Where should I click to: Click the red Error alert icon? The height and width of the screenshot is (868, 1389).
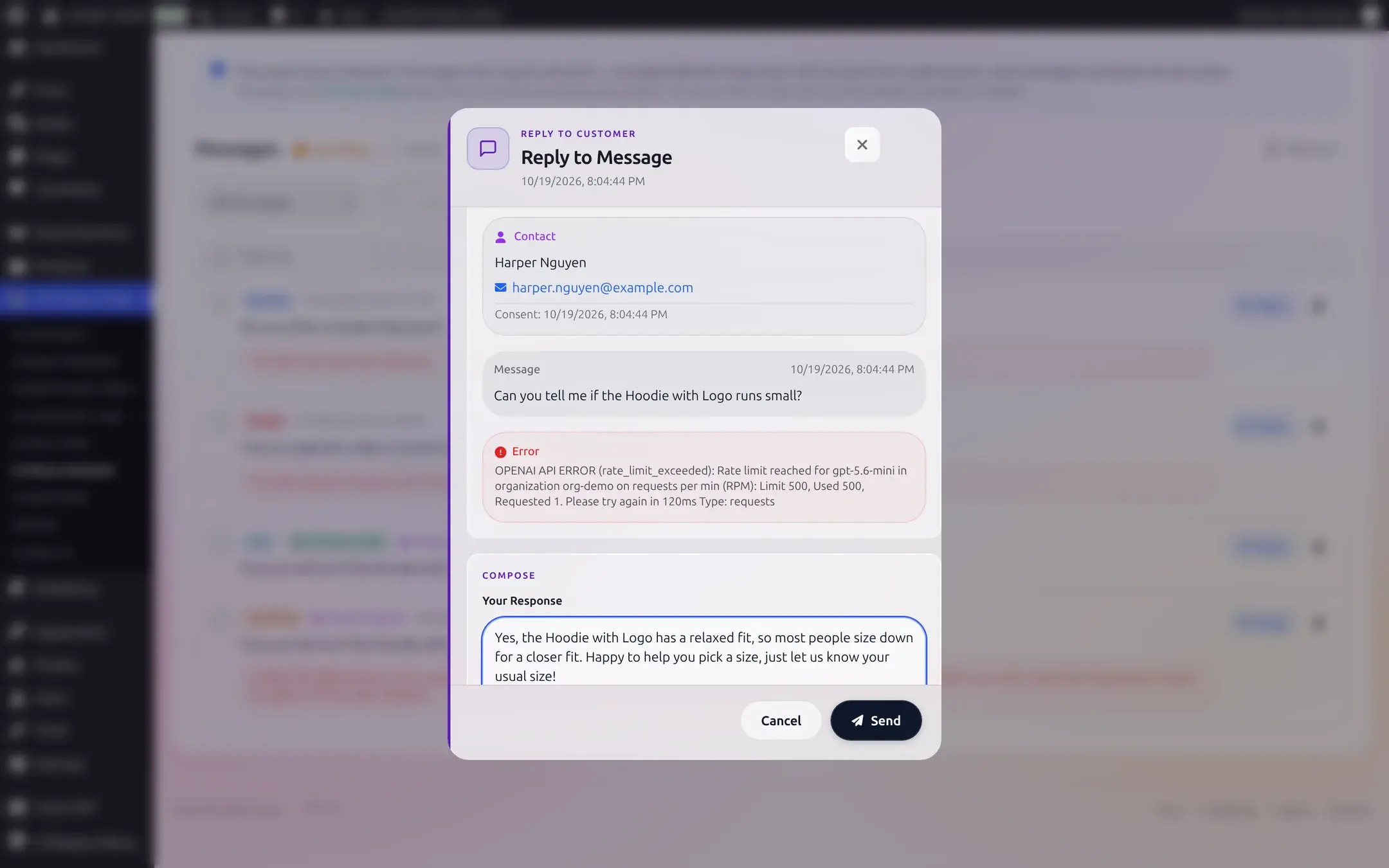click(x=500, y=452)
